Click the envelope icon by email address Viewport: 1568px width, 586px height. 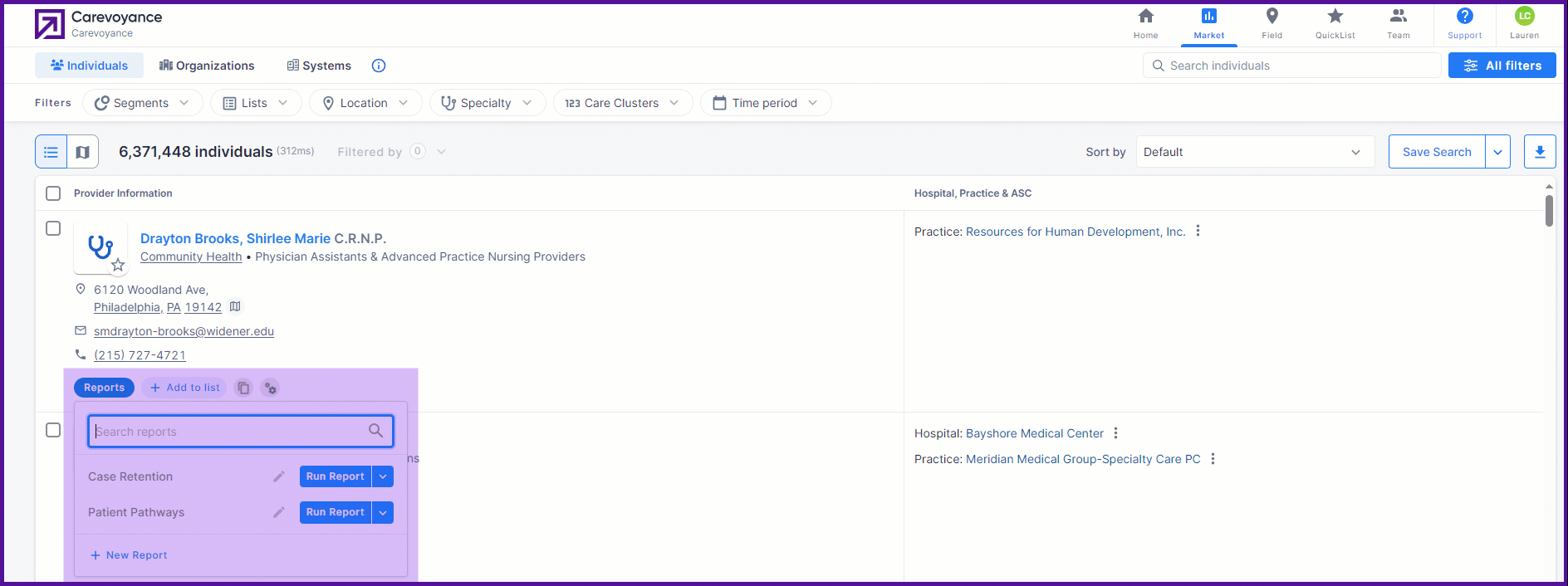(81, 330)
